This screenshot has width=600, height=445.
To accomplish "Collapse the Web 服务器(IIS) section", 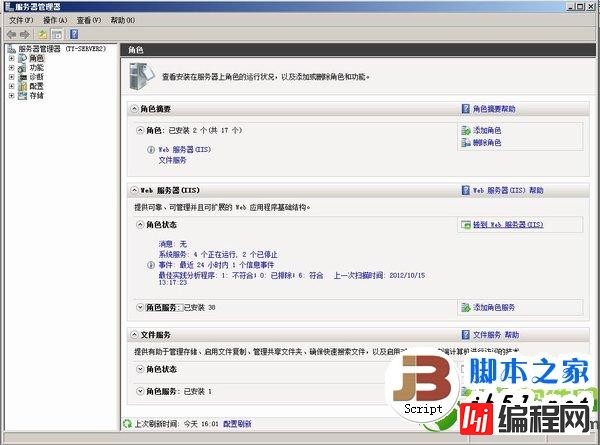I will click(x=134, y=190).
